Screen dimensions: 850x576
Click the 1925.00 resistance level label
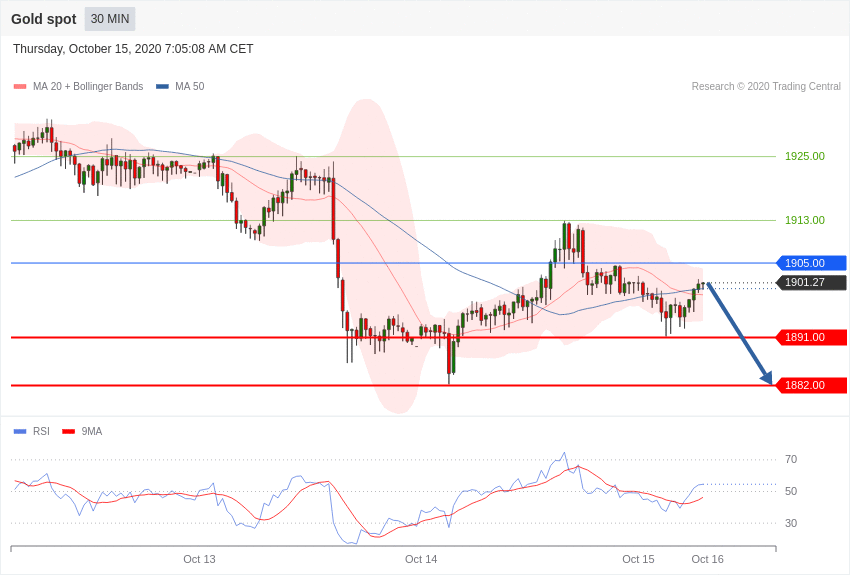tap(805, 156)
